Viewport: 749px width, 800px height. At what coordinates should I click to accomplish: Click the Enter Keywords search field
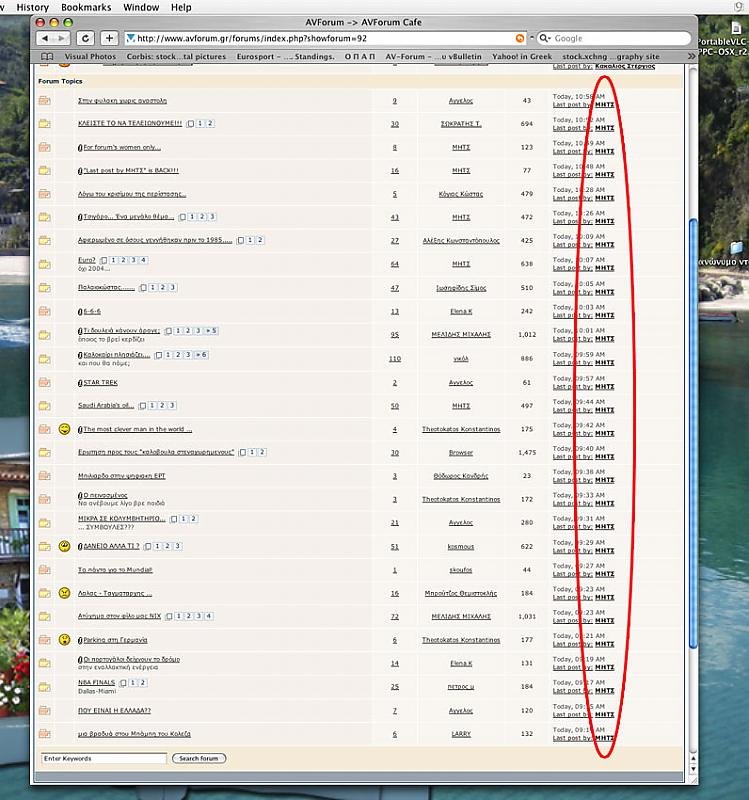click(102, 759)
